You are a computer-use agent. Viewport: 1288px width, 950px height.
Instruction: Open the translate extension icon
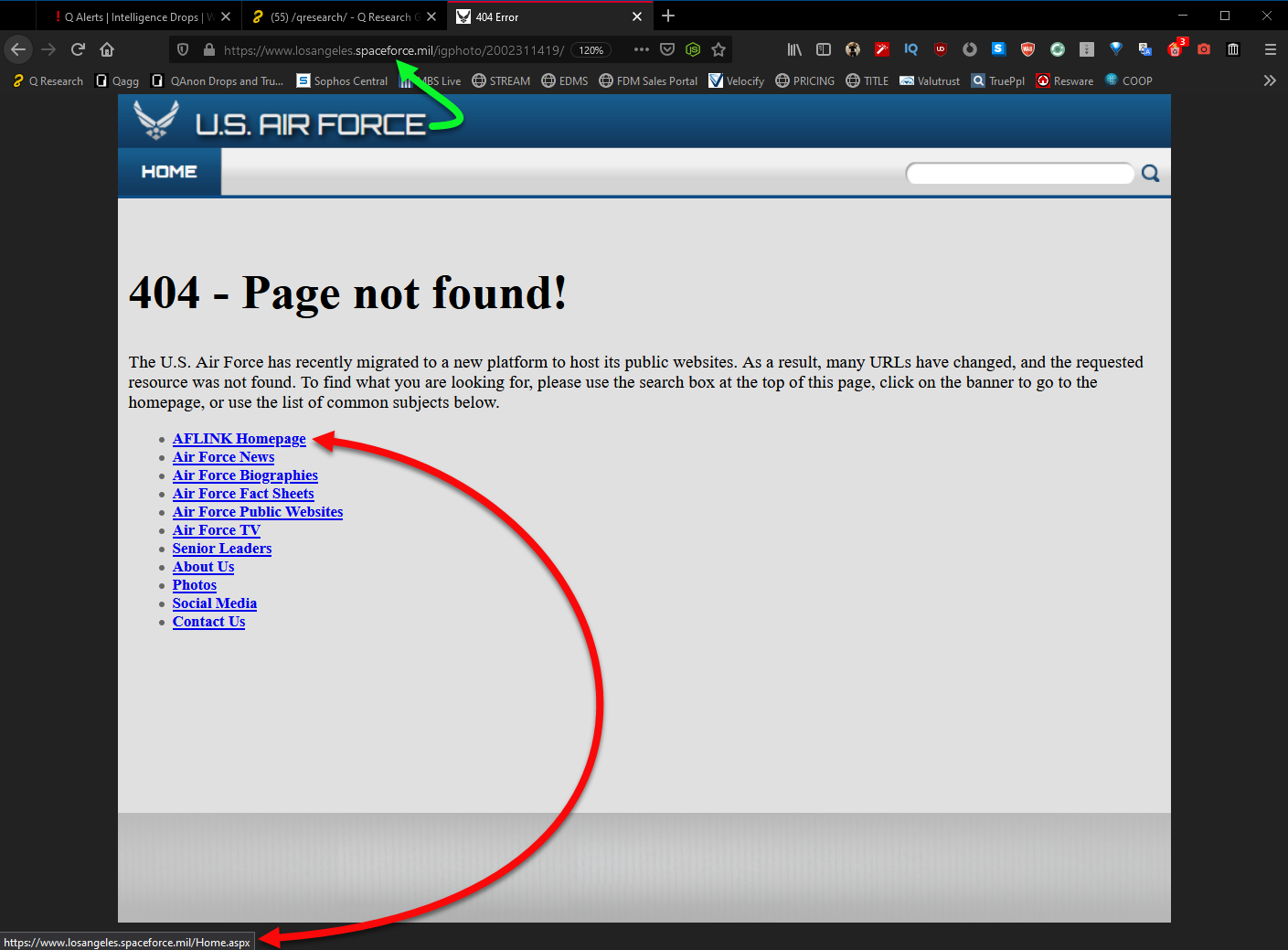1145,49
